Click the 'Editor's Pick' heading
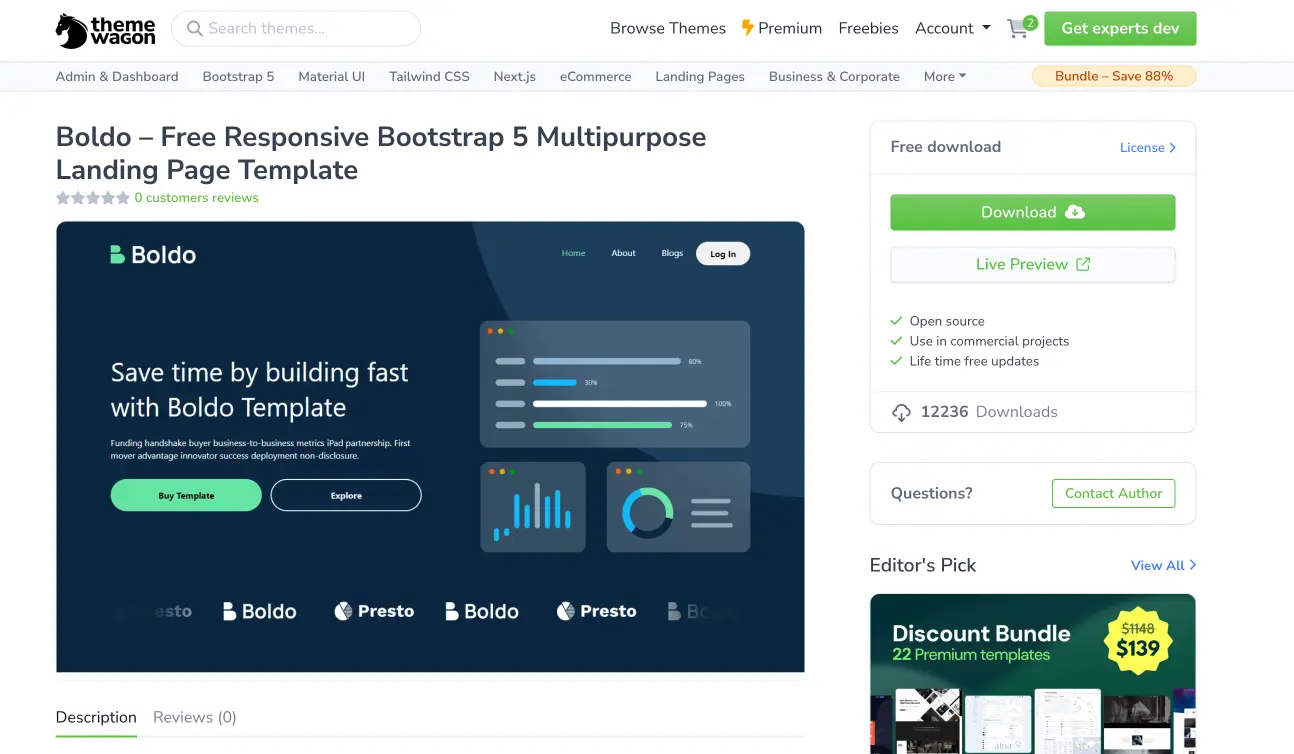Viewport: 1294px width, 754px height. 923,565
